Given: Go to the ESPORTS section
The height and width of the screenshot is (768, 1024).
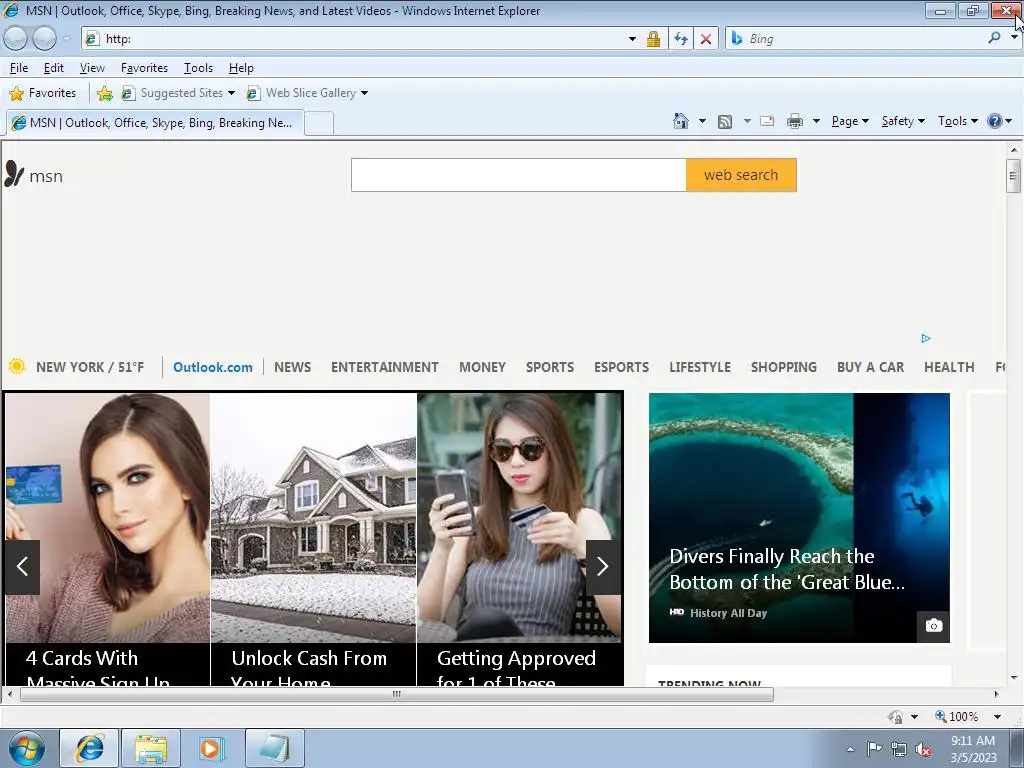Looking at the screenshot, I should (x=622, y=367).
